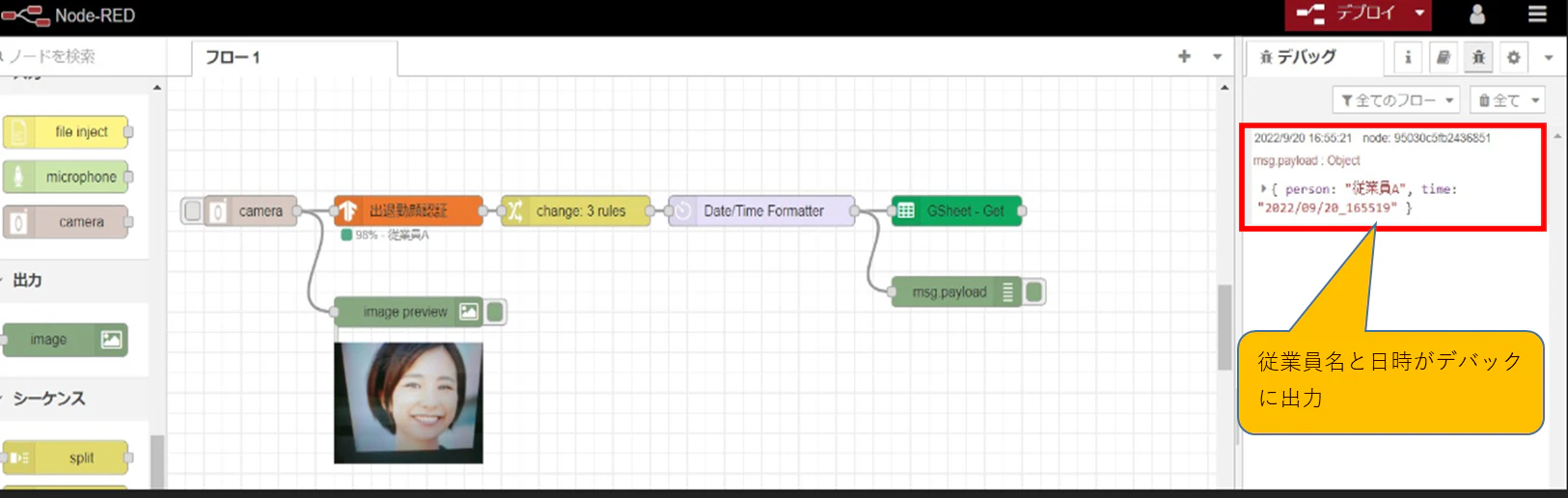Viewport: 1568px width, 498px height.
Task: Select the split palette node
Action: (67, 457)
